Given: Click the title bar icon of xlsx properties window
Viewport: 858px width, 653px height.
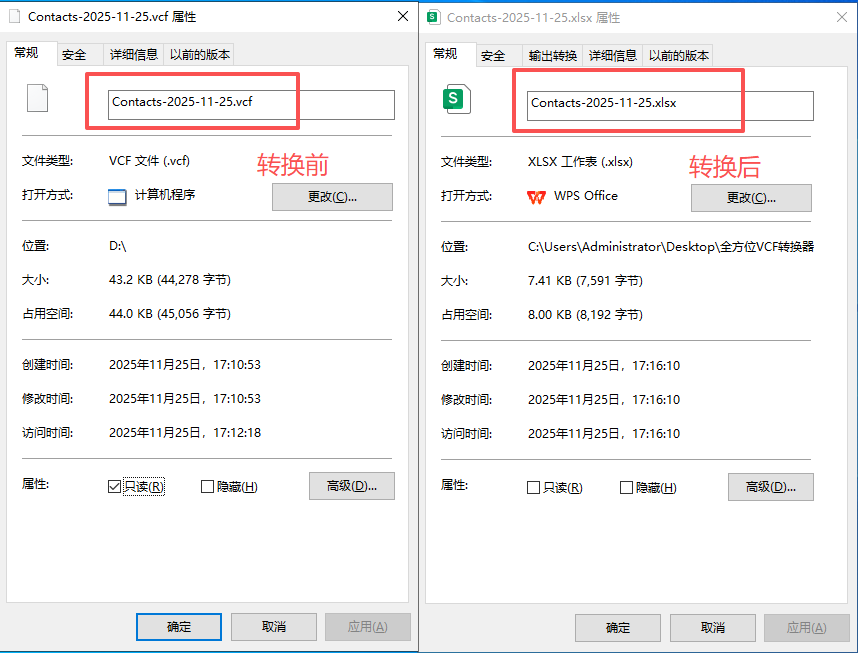Looking at the screenshot, I should coord(433,17).
